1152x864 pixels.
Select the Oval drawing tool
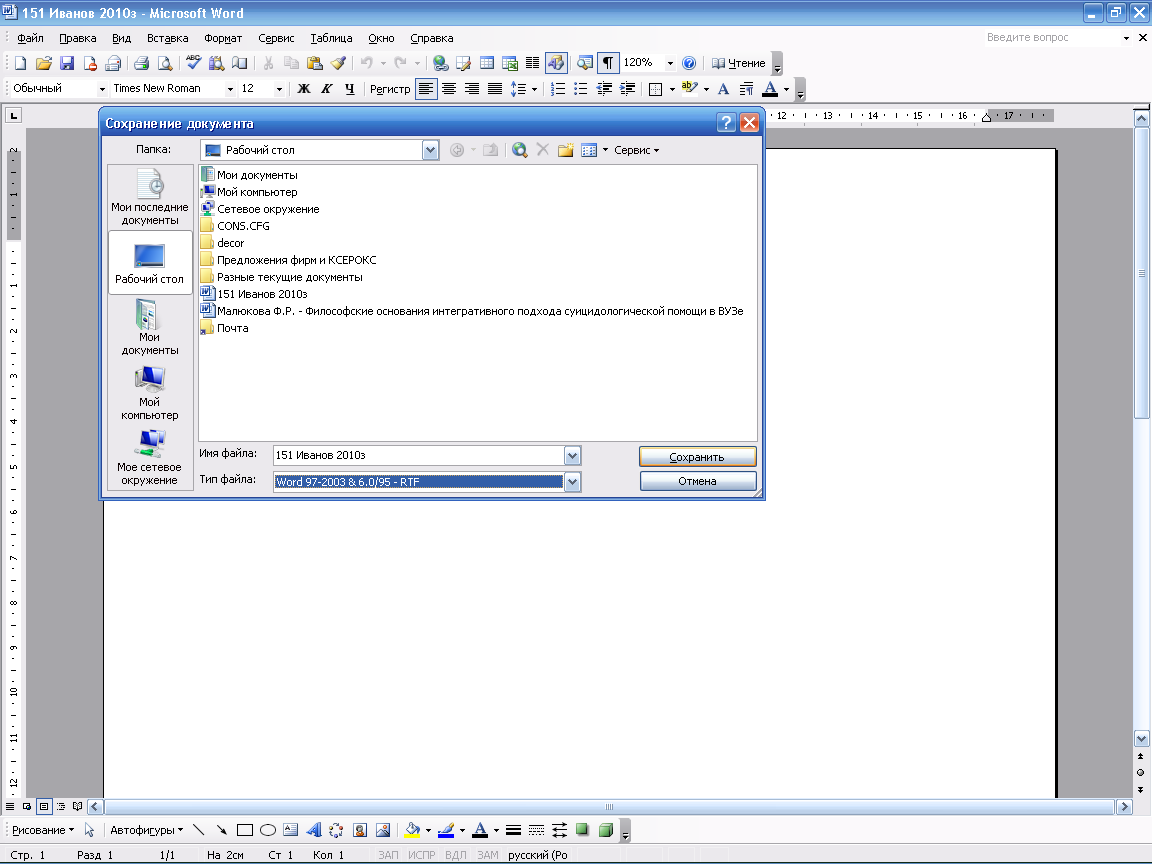point(268,830)
